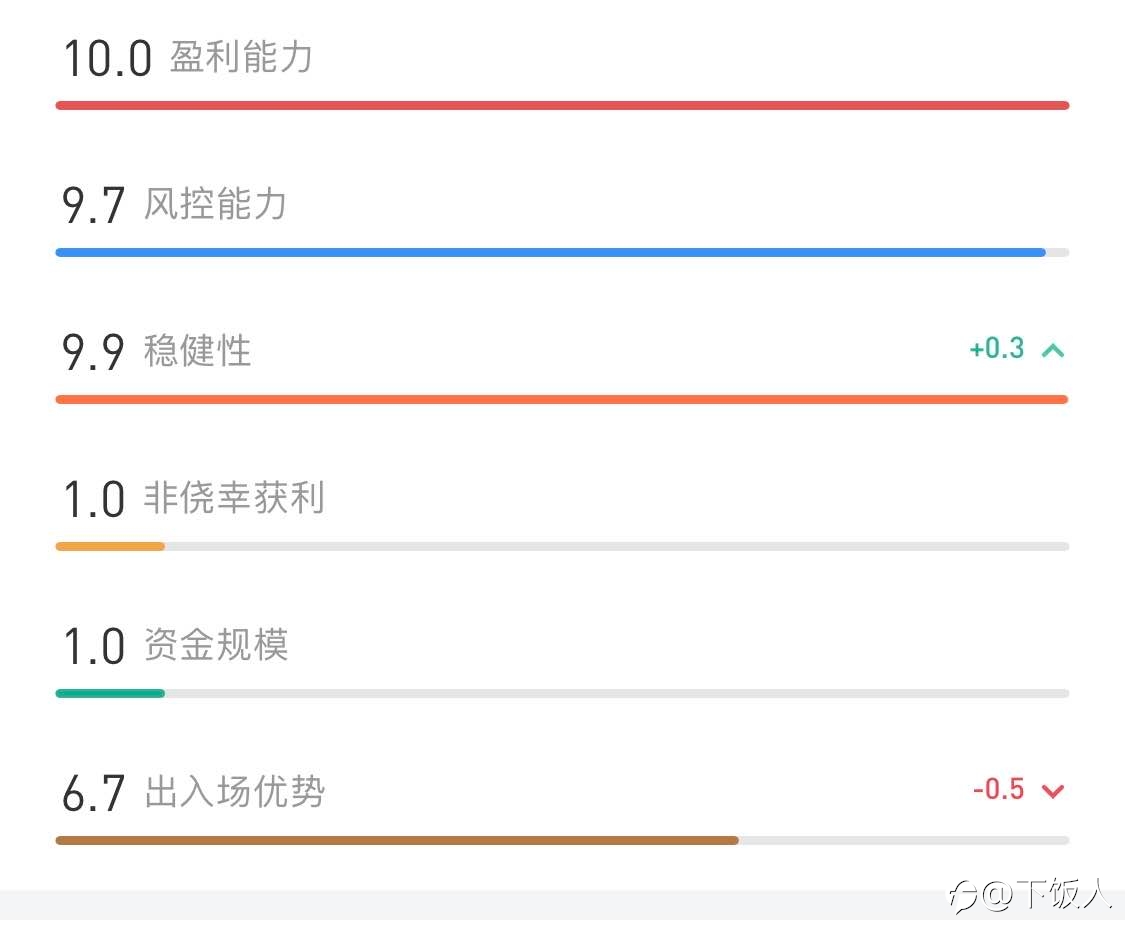
Task: Open the @下饭人 watermark link
Action: click(1046, 894)
